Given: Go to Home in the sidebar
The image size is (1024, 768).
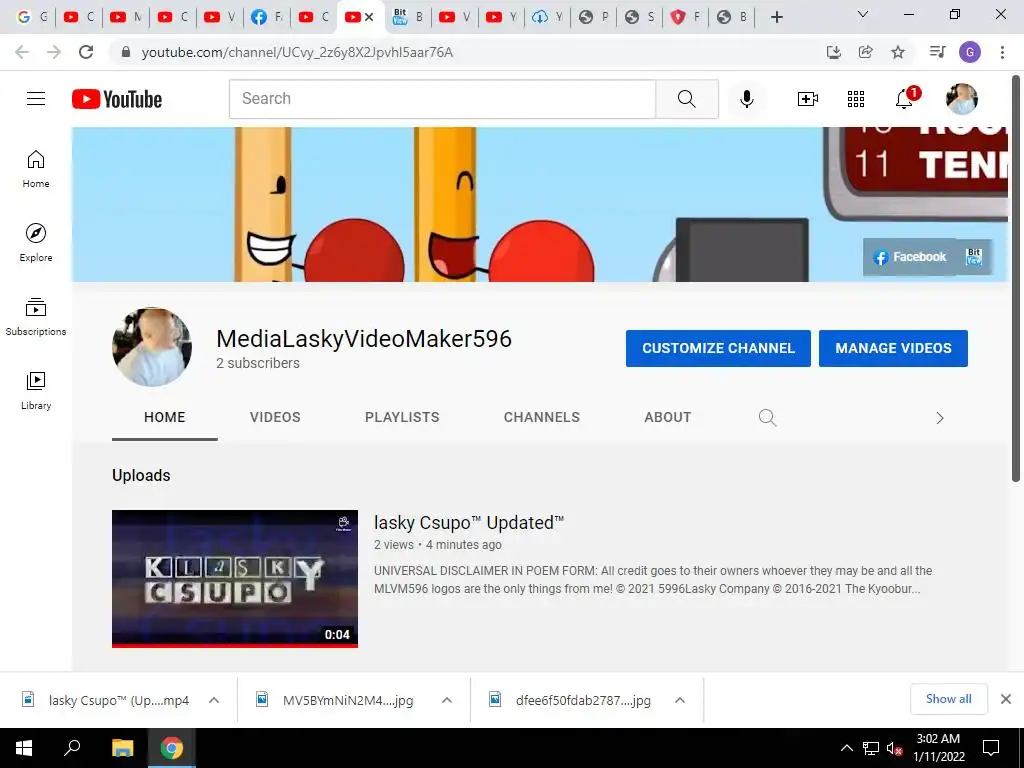Looking at the screenshot, I should pos(36,169).
